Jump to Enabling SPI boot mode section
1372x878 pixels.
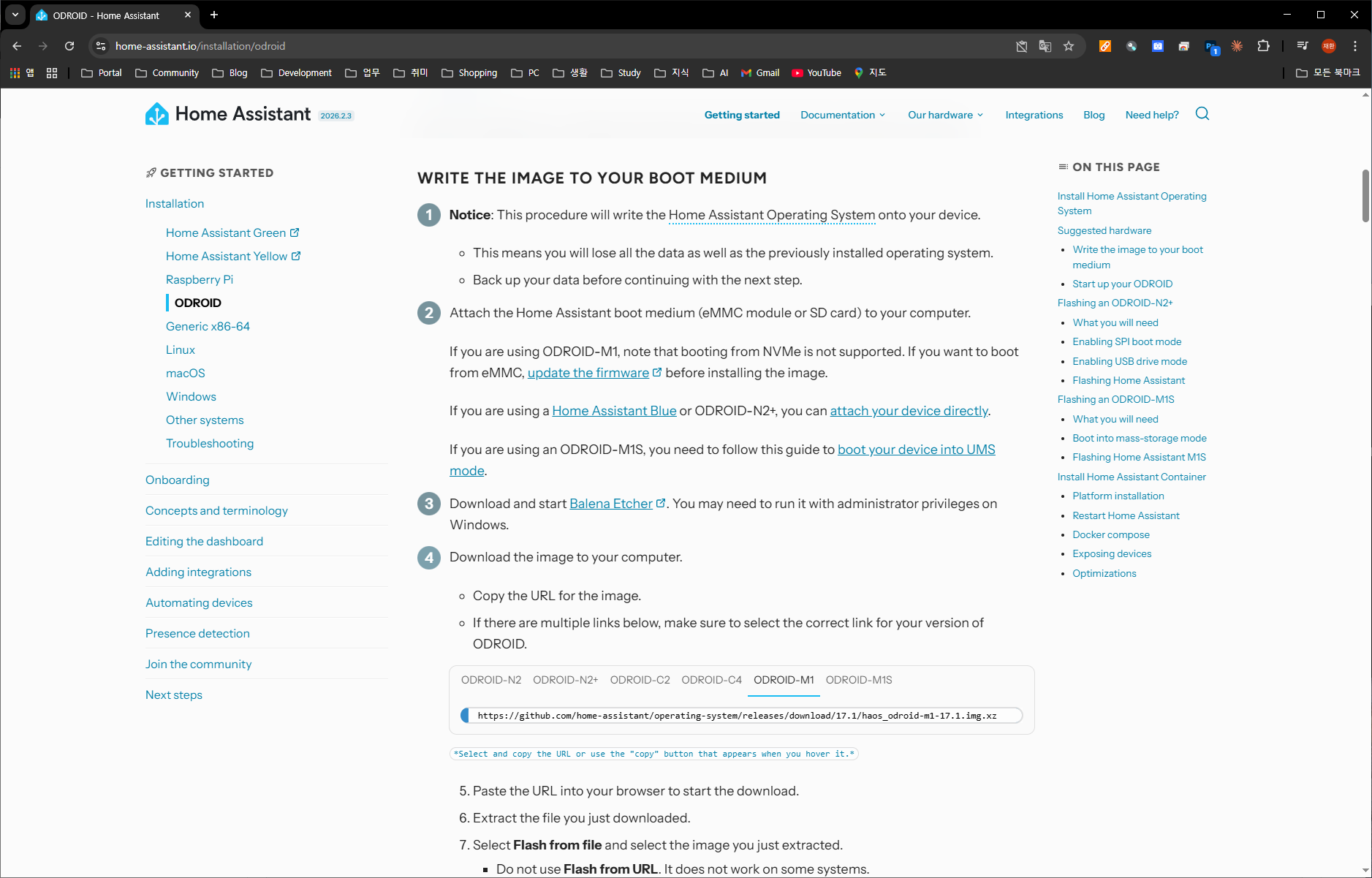(1126, 341)
